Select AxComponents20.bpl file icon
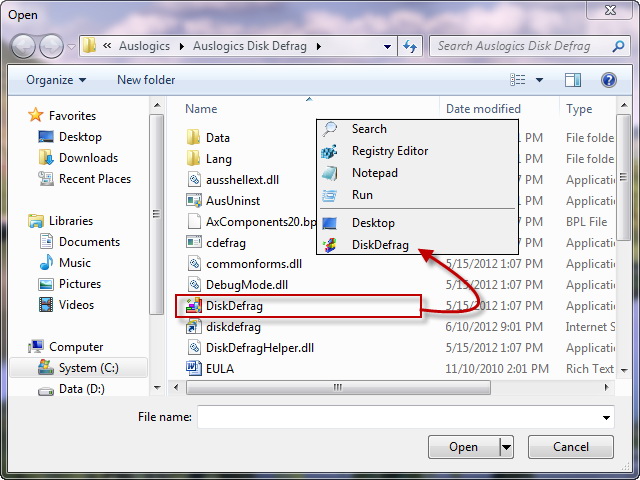This screenshot has width=640, height=480. click(x=194, y=222)
